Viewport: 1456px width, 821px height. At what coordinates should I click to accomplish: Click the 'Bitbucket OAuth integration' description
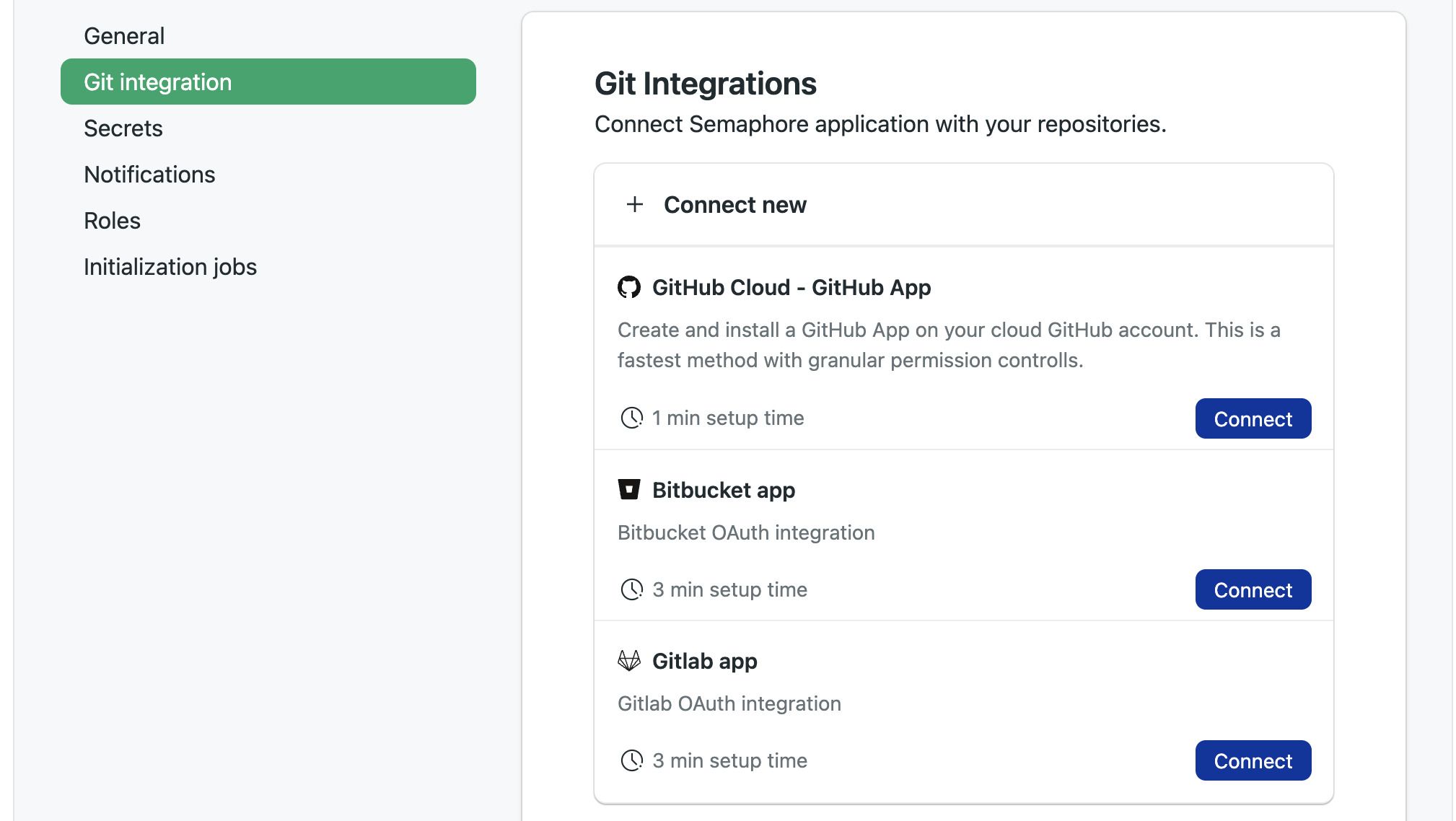coord(746,532)
